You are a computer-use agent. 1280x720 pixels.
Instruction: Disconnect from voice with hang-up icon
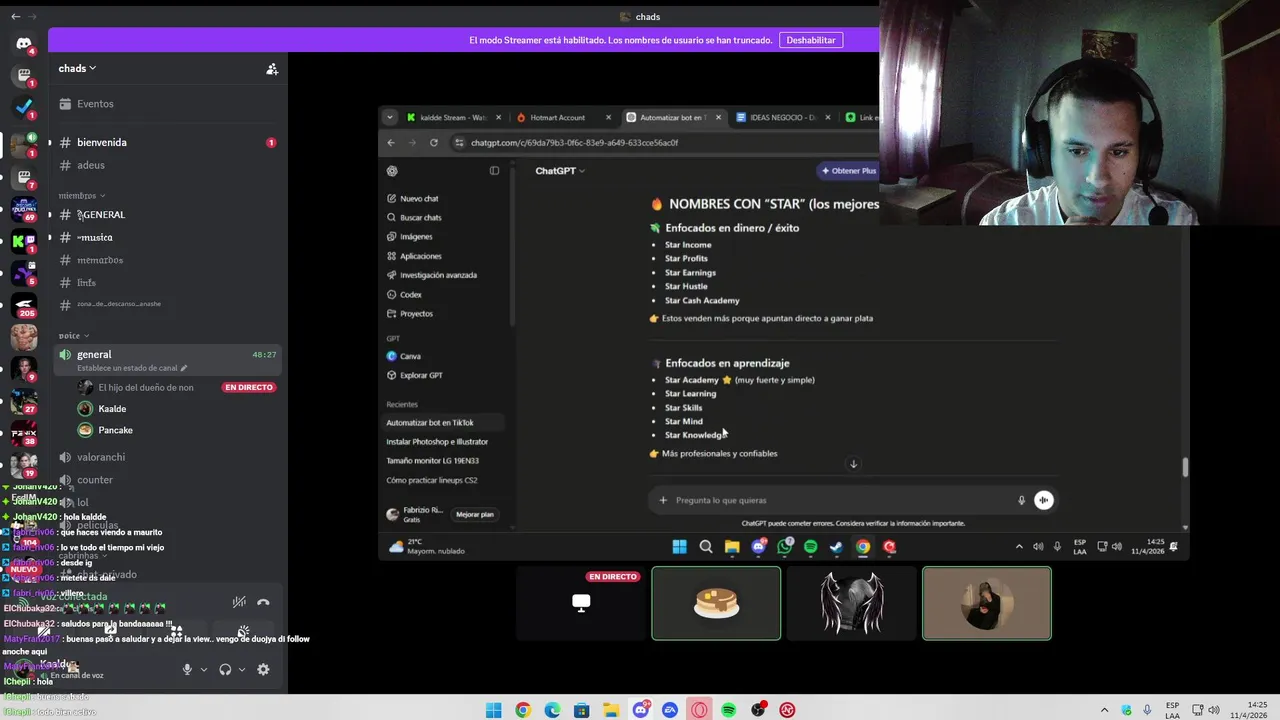coord(263,602)
